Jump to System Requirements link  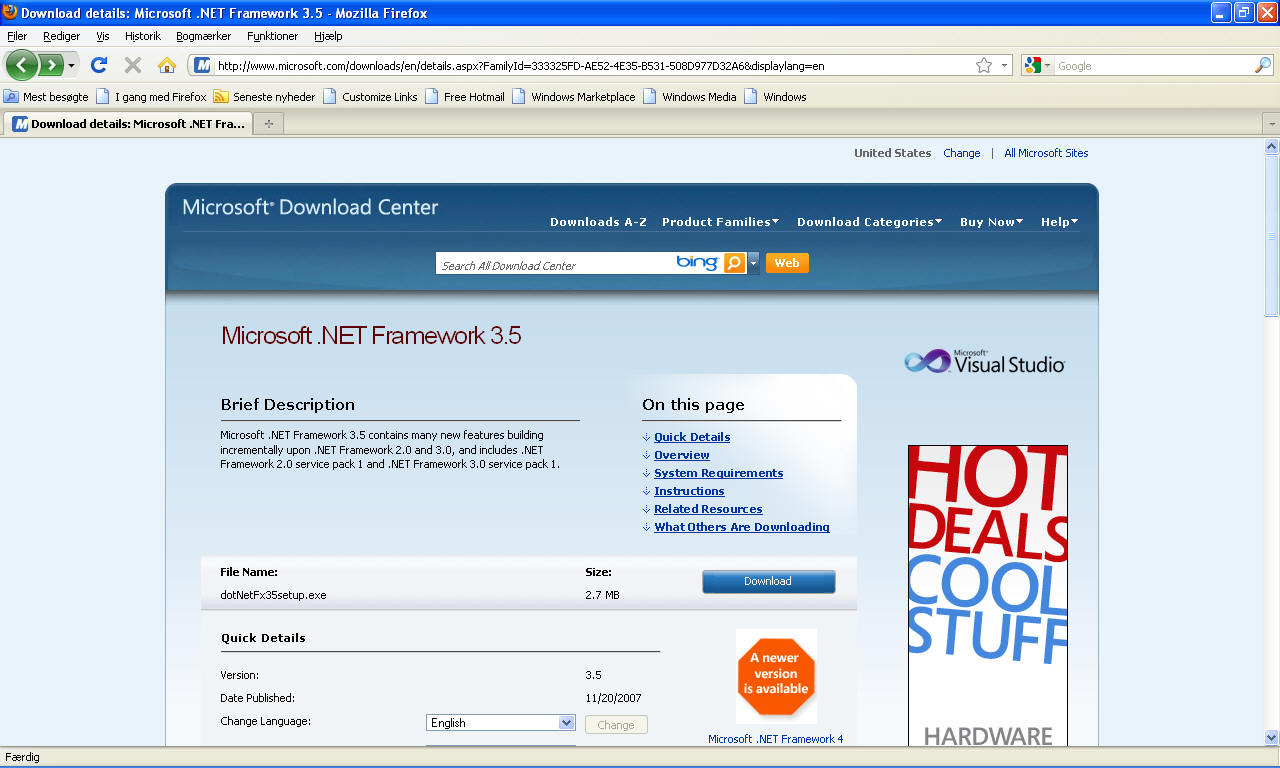pyautogui.click(x=719, y=473)
